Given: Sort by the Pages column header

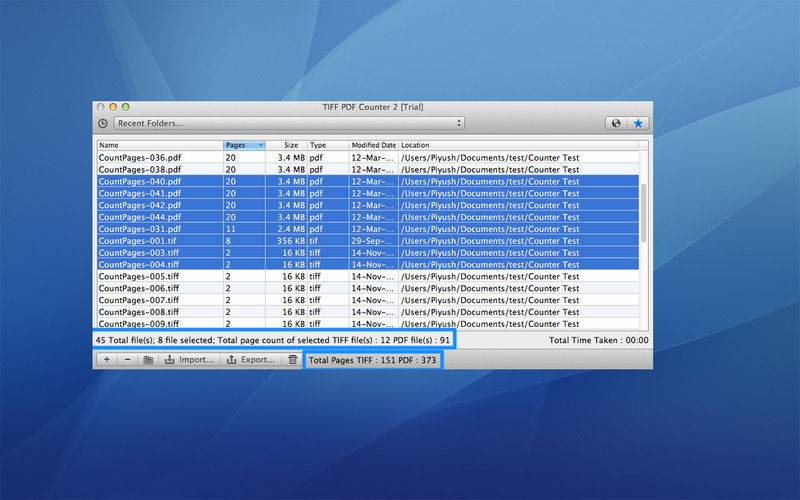Looking at the screenshot, I should coord(244,145).
